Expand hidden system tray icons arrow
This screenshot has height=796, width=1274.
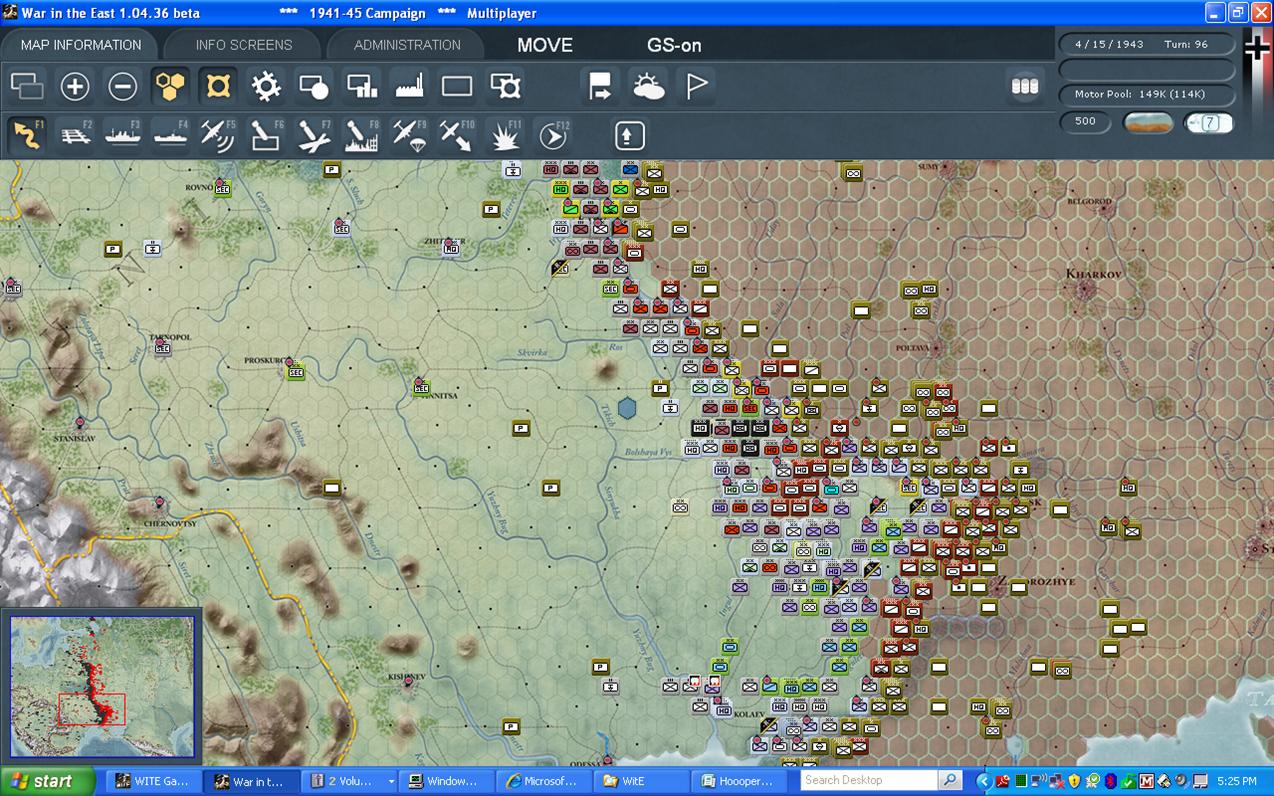[983, 781]
